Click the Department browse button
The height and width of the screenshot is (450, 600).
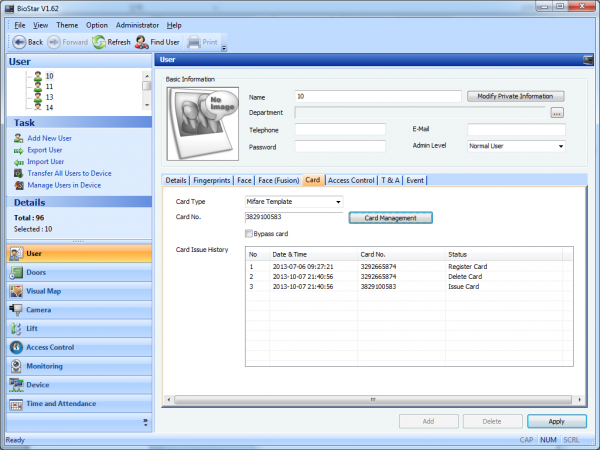click(557, 113)
